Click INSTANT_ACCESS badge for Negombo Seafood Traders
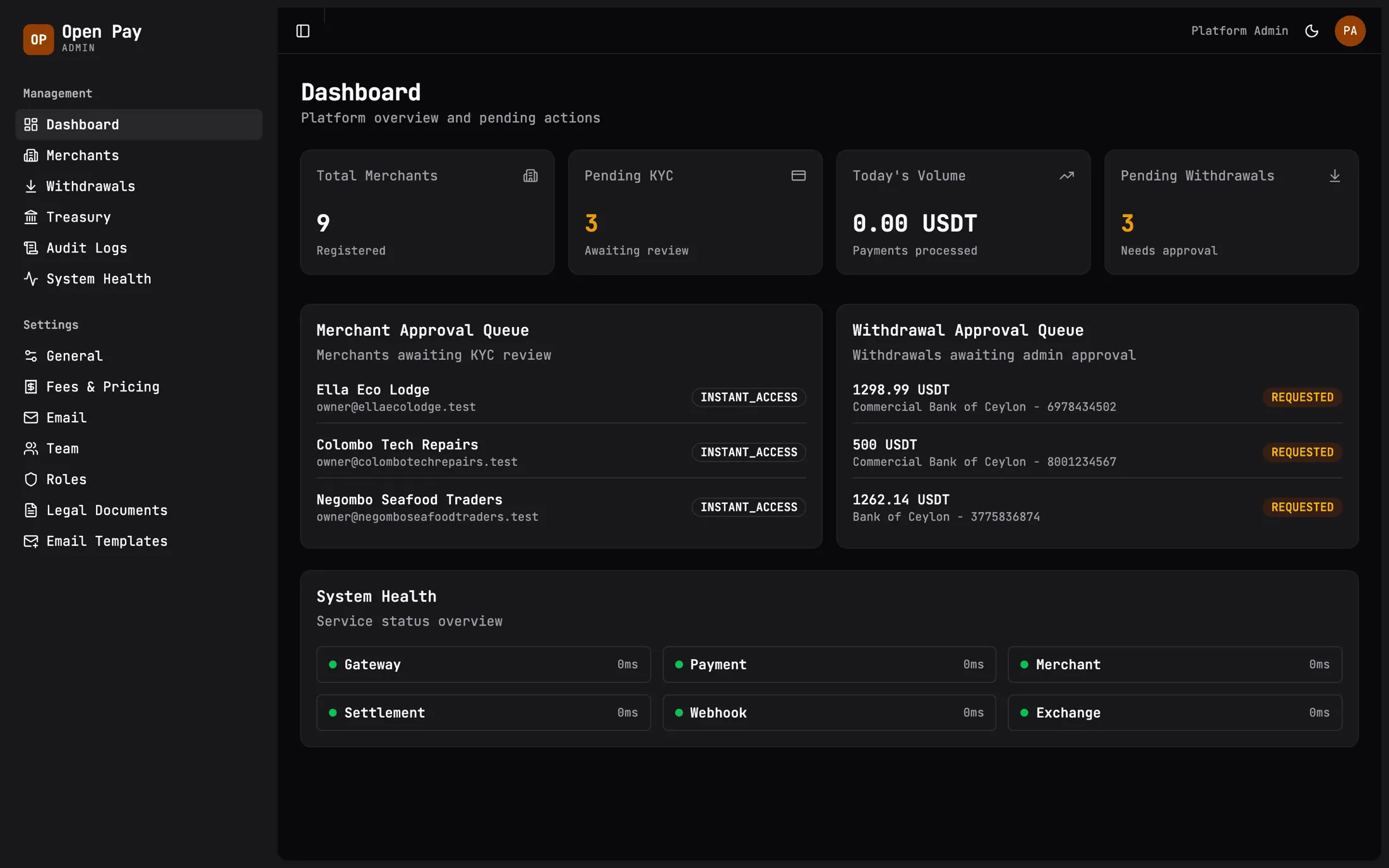1389x868 pixels. point(749,508)
